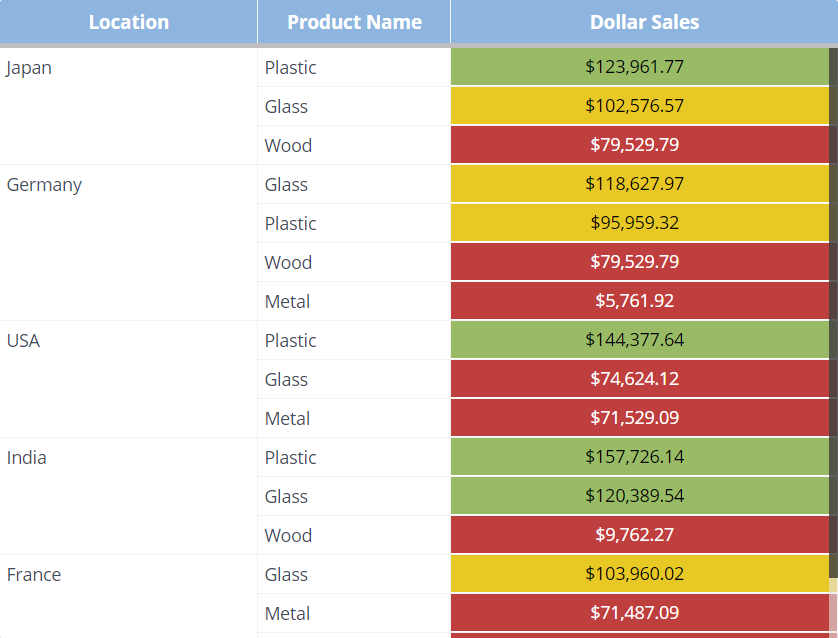
Task: Select the Japan location cell
Action: [x=128, y=106]
